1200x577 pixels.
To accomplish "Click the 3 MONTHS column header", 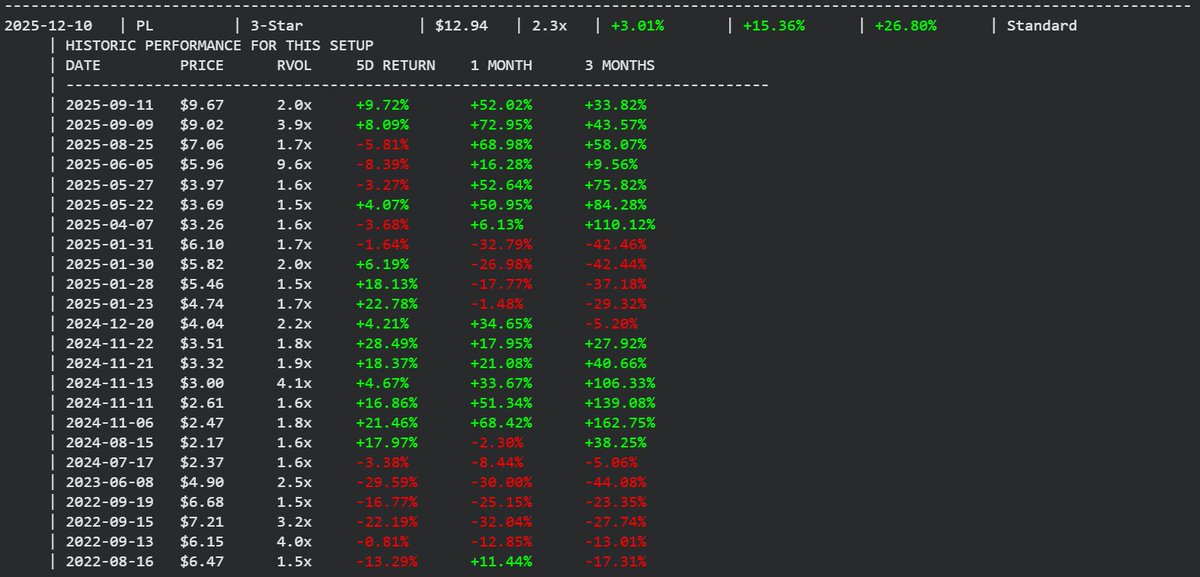I will [x=620, y=65].
